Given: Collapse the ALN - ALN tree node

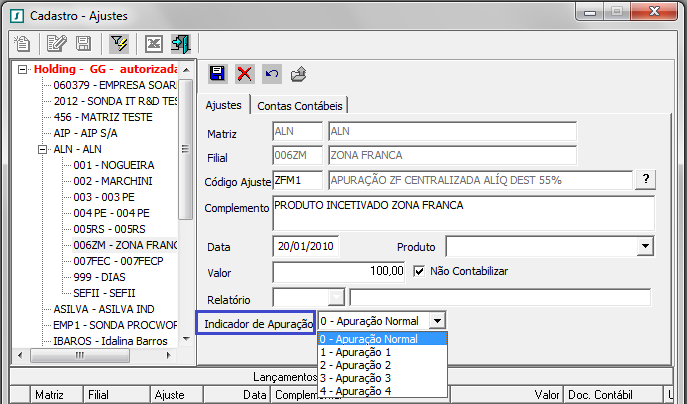Looking at the screenshot, I should click(41, 148).
